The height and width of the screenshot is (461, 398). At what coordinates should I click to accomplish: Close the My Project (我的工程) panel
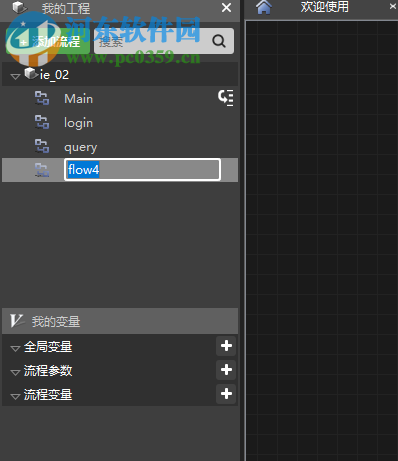click(x=226, y=8)
